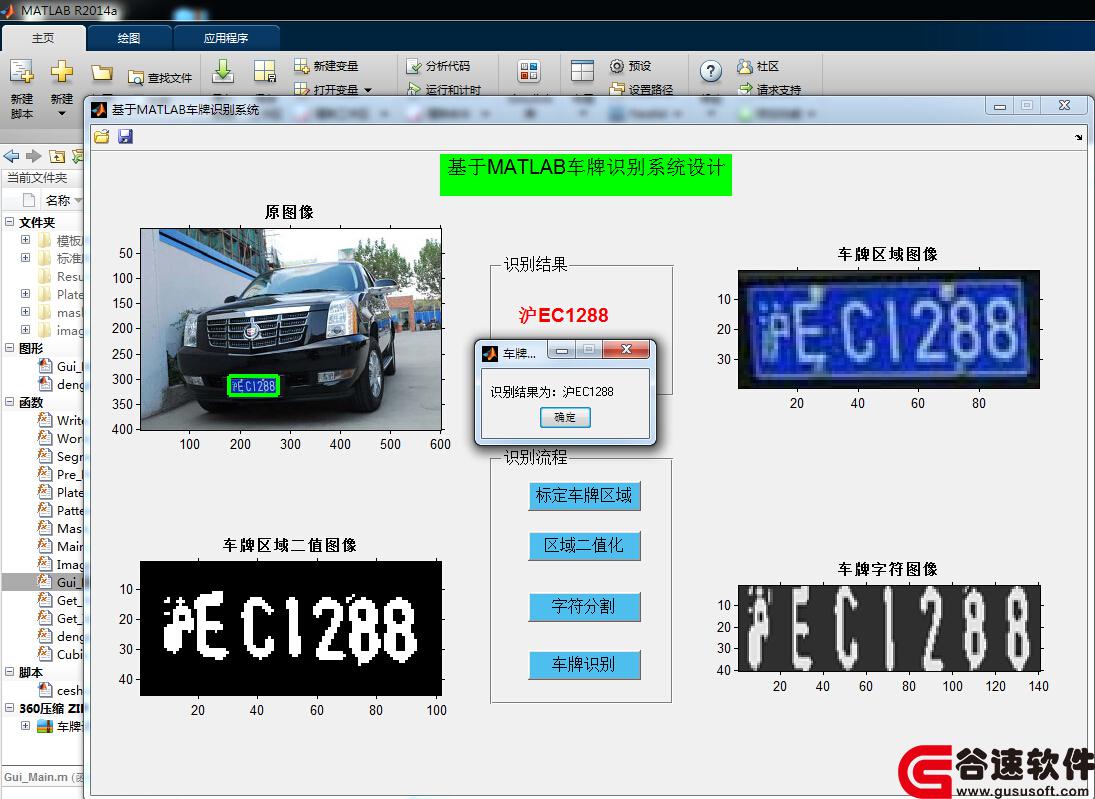
Task: Click 请求支持 (request support)
Action: pyautogui.click(x=770, y=89)
